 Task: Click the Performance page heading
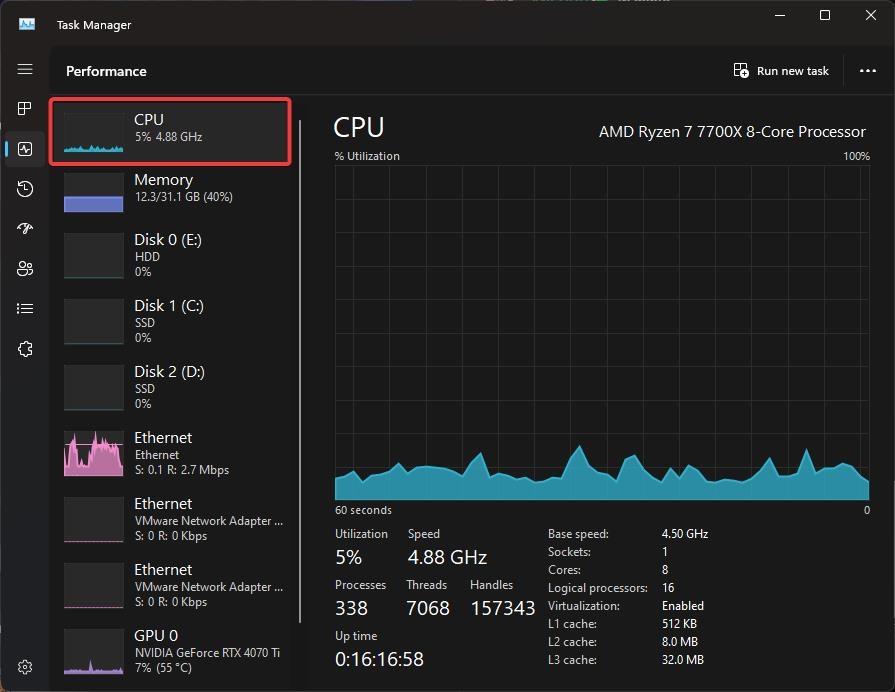click(106, 71)
